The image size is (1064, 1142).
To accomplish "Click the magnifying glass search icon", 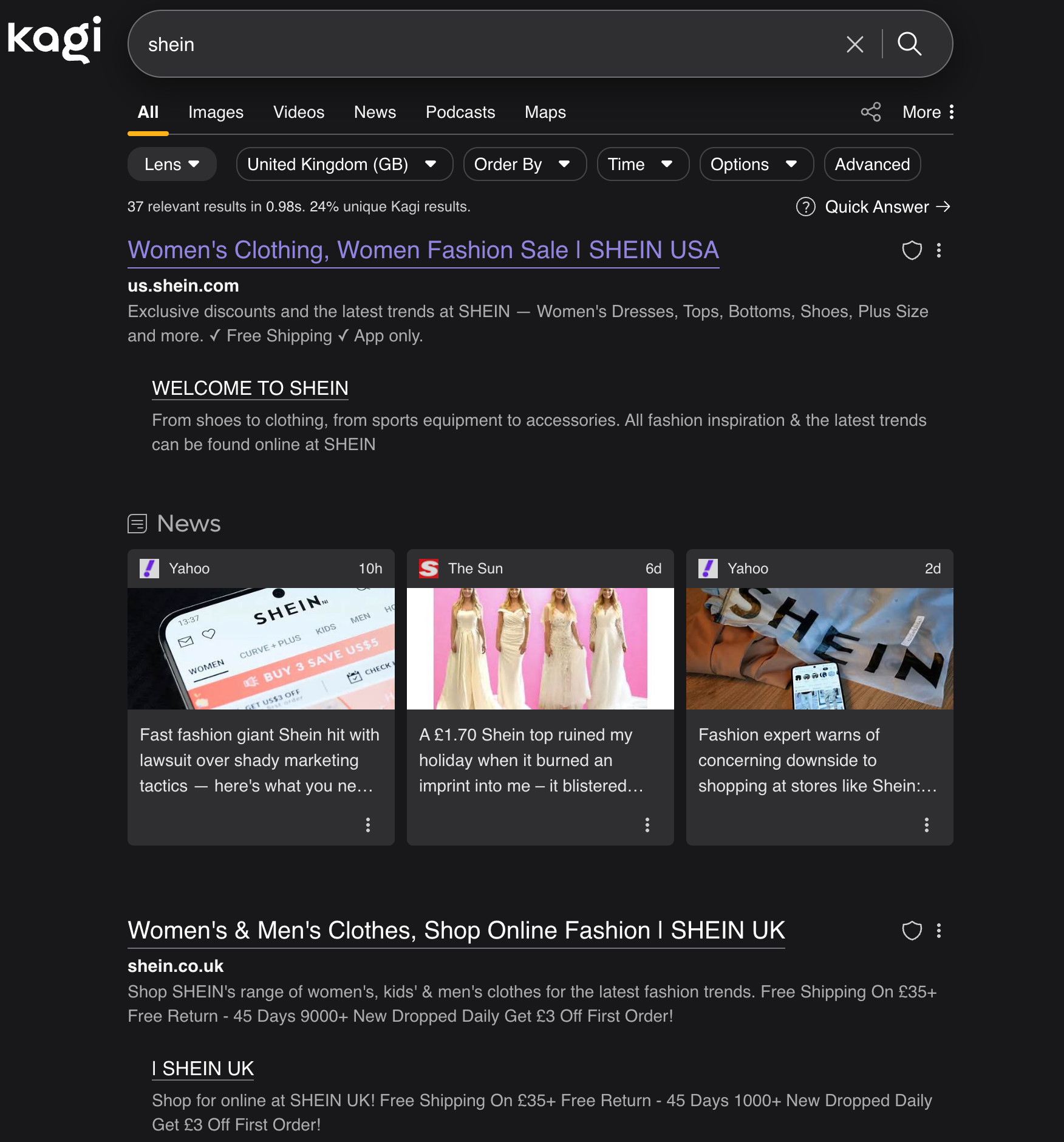I will point(909,44).
